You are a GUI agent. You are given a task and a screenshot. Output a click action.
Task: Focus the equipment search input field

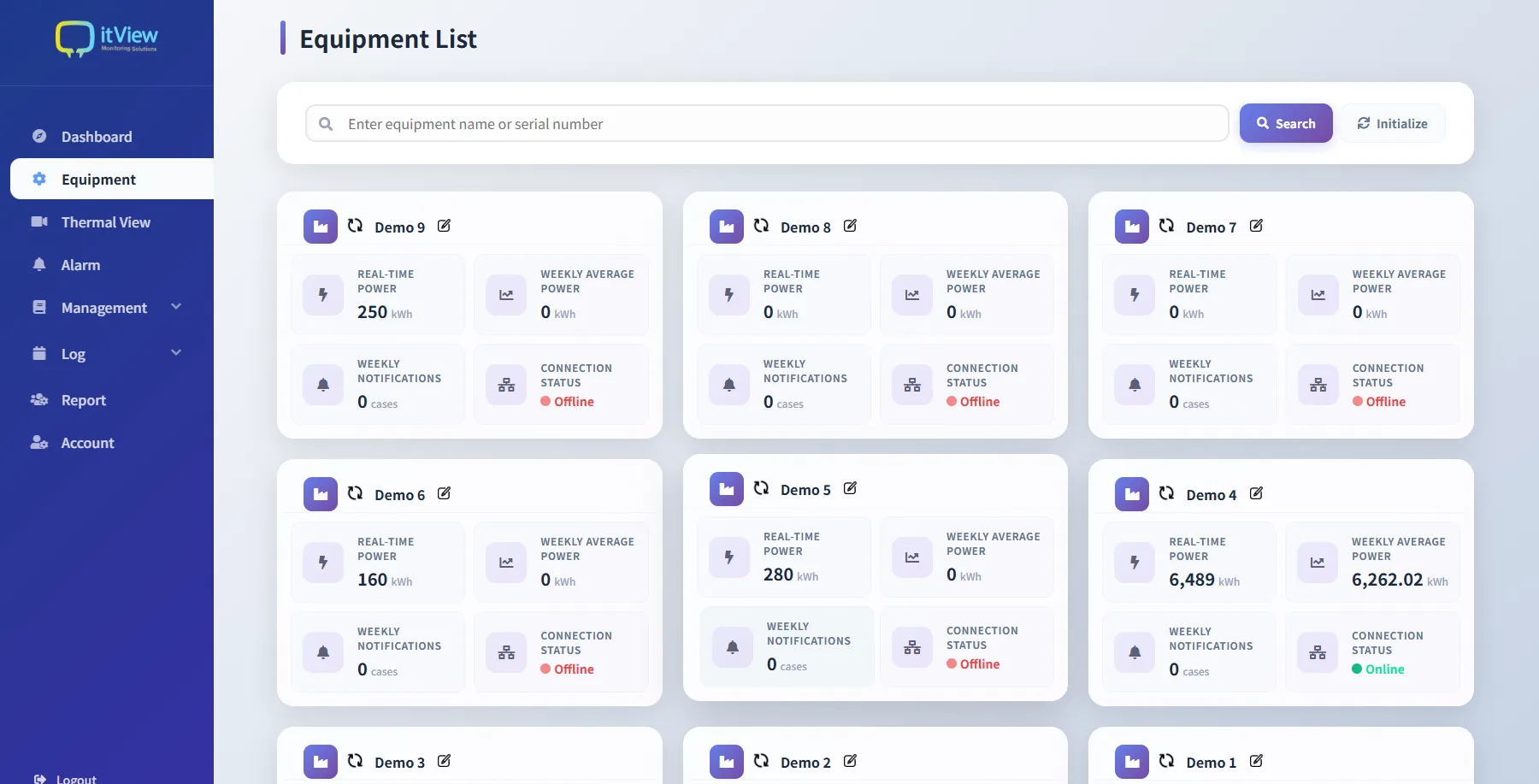pyautogui.click(x=767, y=124)
